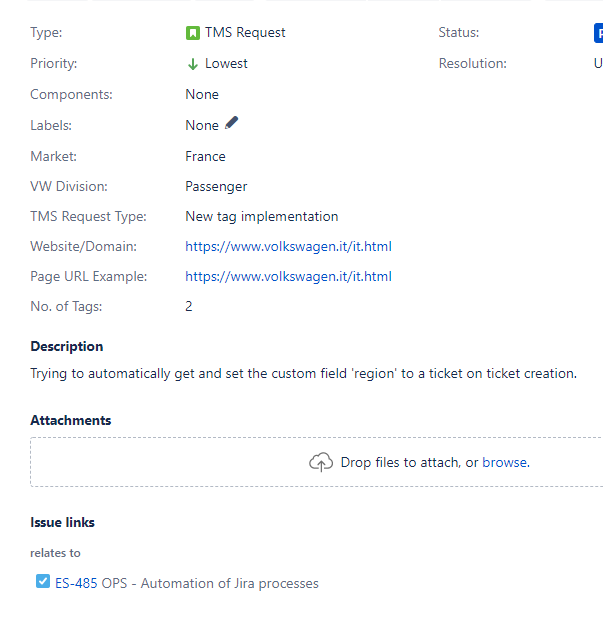Click the Attachments heading
This screenshot has height=629, width=603.
coord(71,420)
